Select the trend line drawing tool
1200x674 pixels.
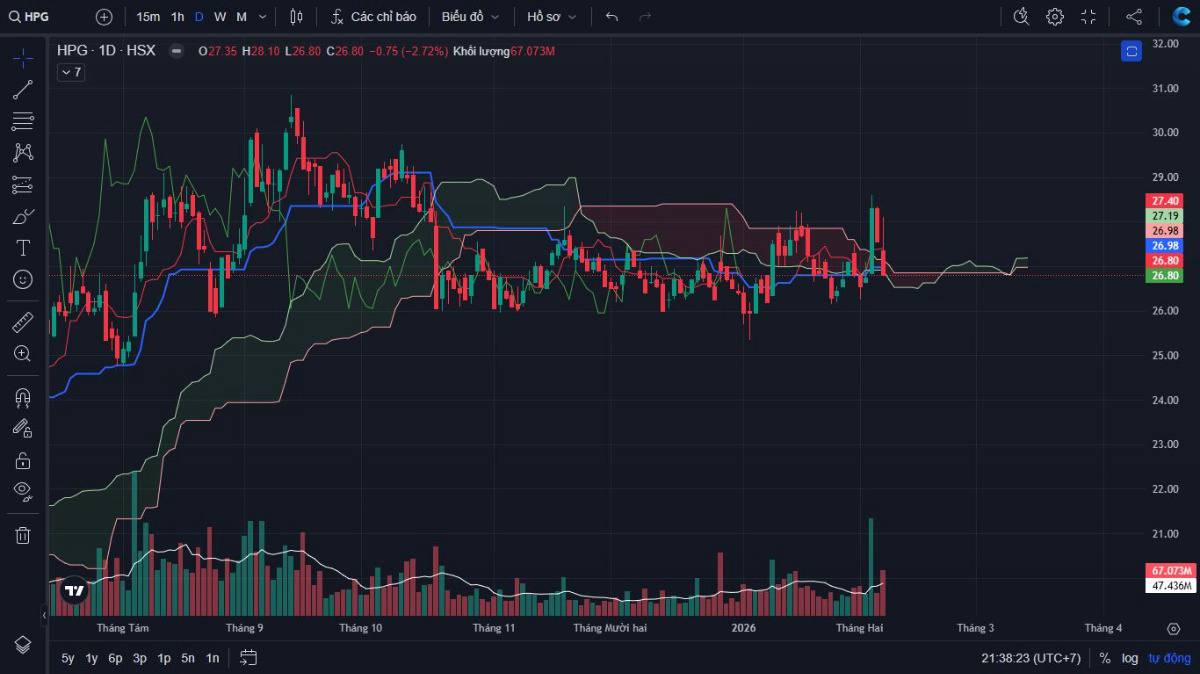coord(22,90)
